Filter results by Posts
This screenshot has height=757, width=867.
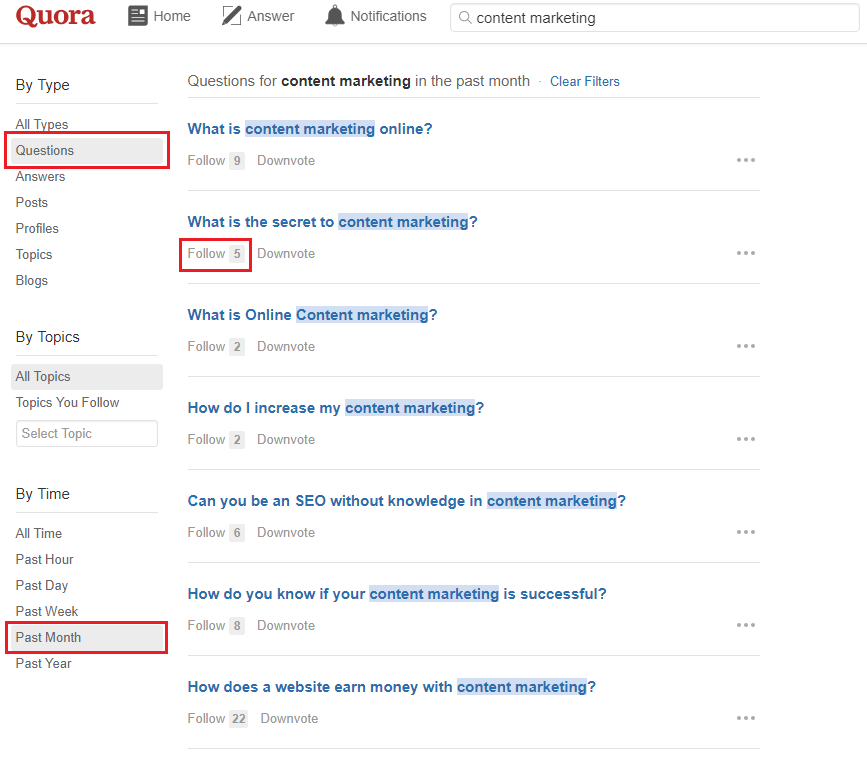pyautogui.click(x=32, y=202)
